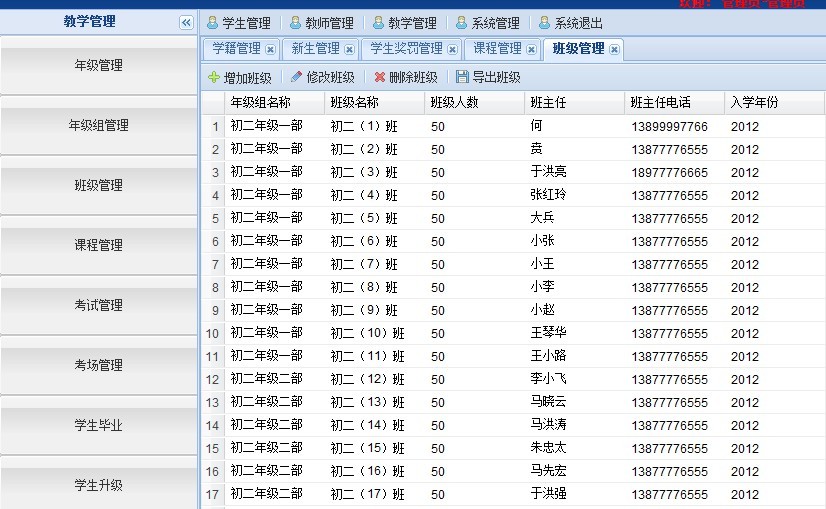Sort by the 班级名称 column header
Screen dimensions: 826x509
(x=375, y=102)
